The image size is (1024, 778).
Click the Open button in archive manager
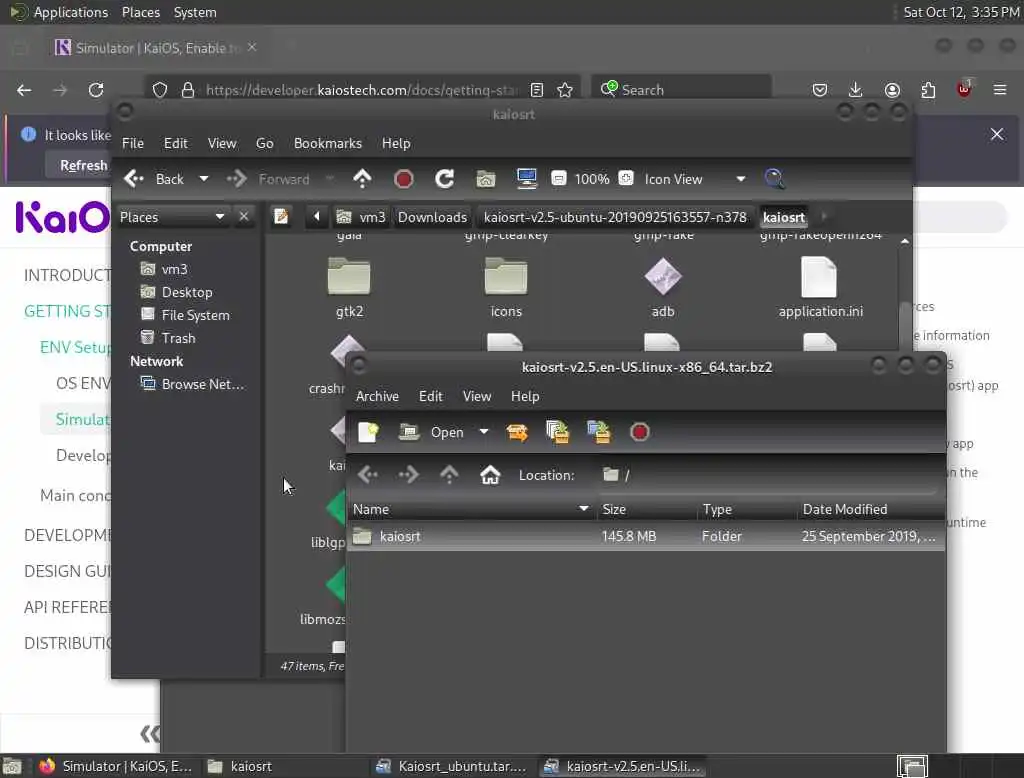point(432,432)
